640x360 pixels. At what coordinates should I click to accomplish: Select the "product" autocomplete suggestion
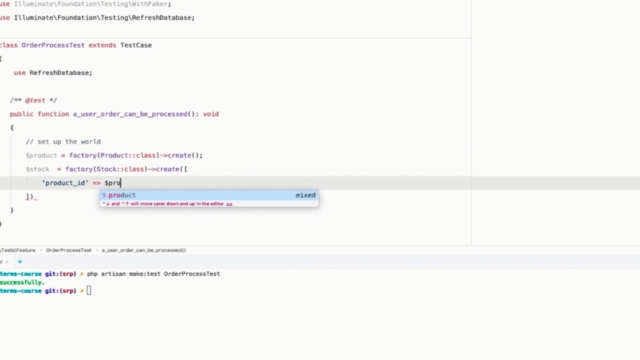click(209, 195)
